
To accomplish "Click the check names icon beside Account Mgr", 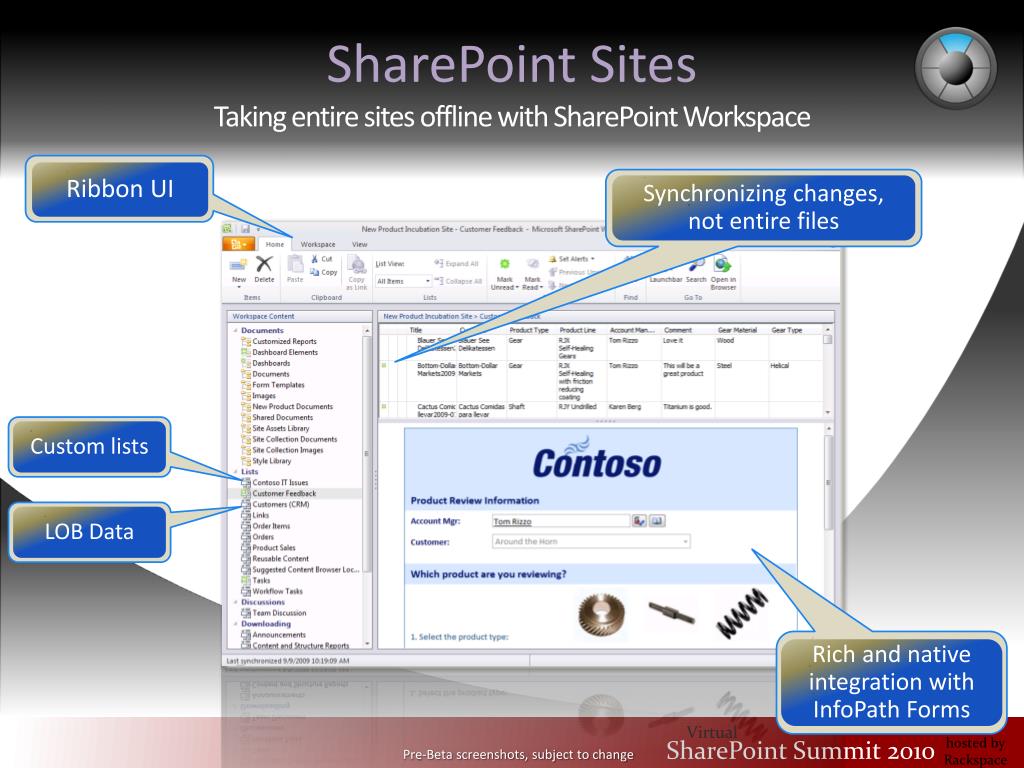I will [639, 520].
